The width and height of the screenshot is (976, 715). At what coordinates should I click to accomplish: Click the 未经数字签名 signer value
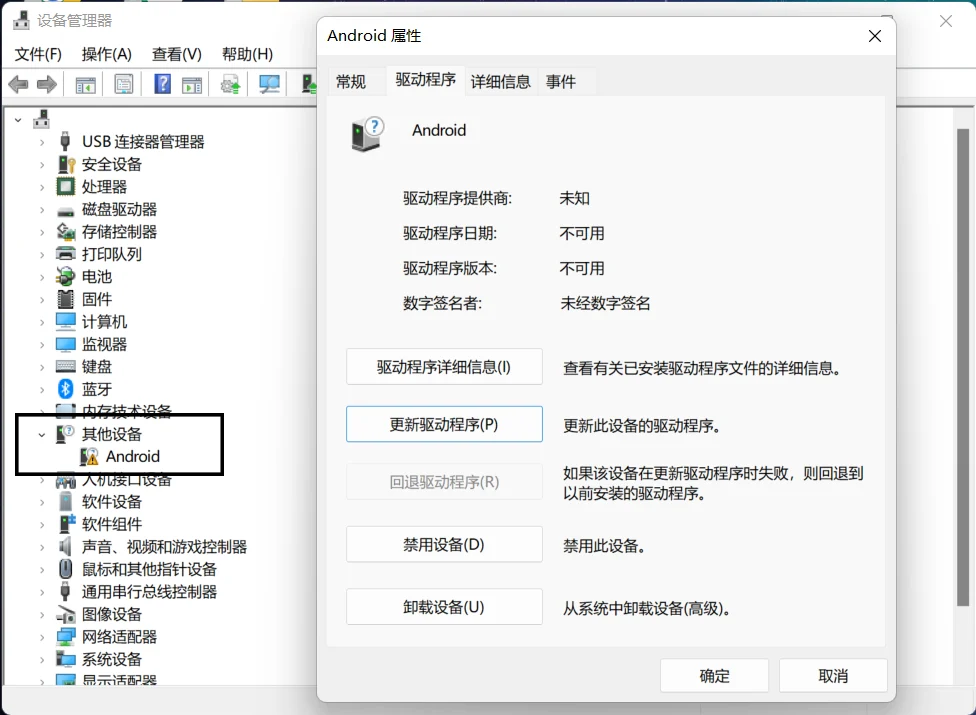[605, 303]
